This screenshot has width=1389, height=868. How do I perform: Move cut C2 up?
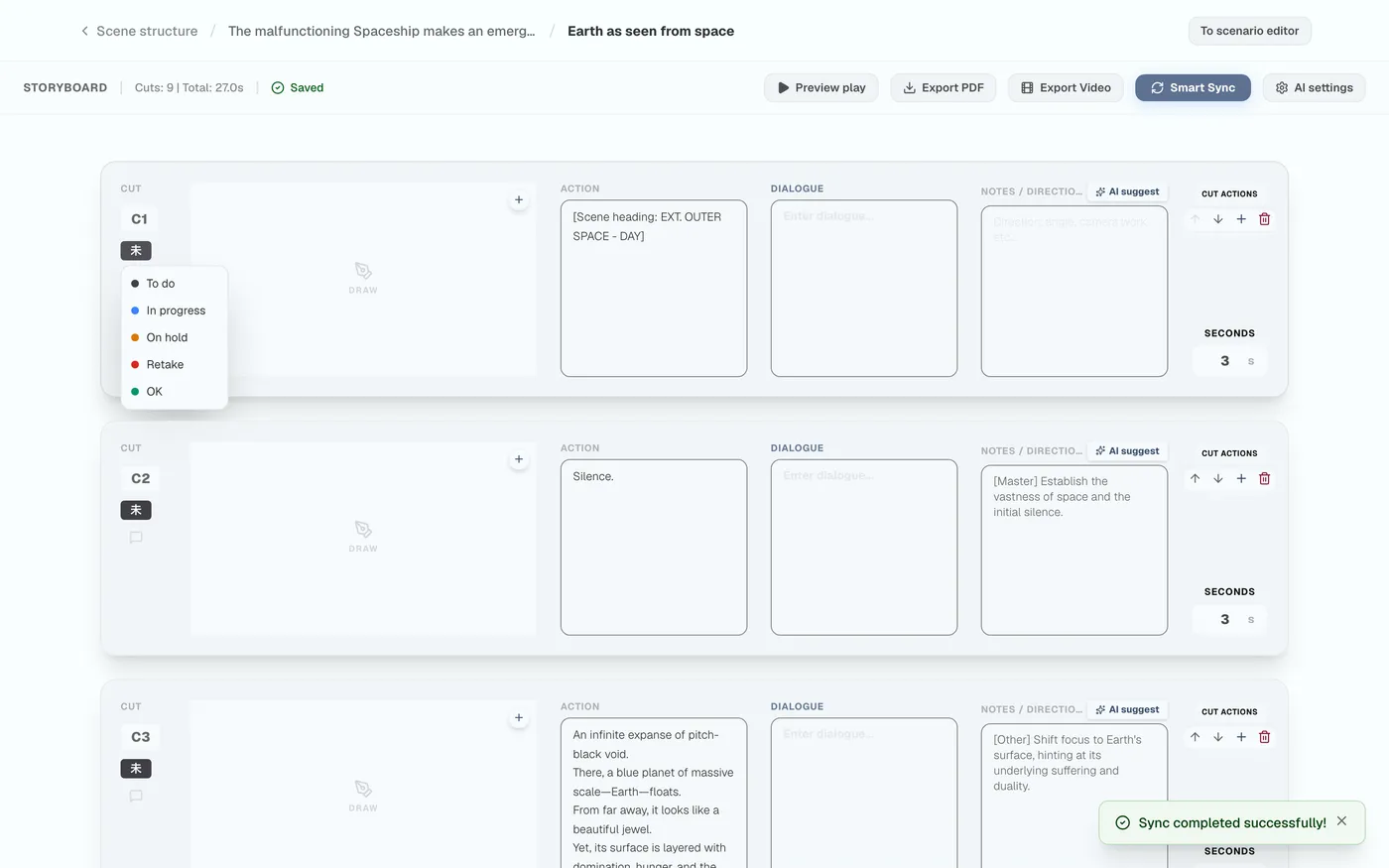(x=1195, y=478)
